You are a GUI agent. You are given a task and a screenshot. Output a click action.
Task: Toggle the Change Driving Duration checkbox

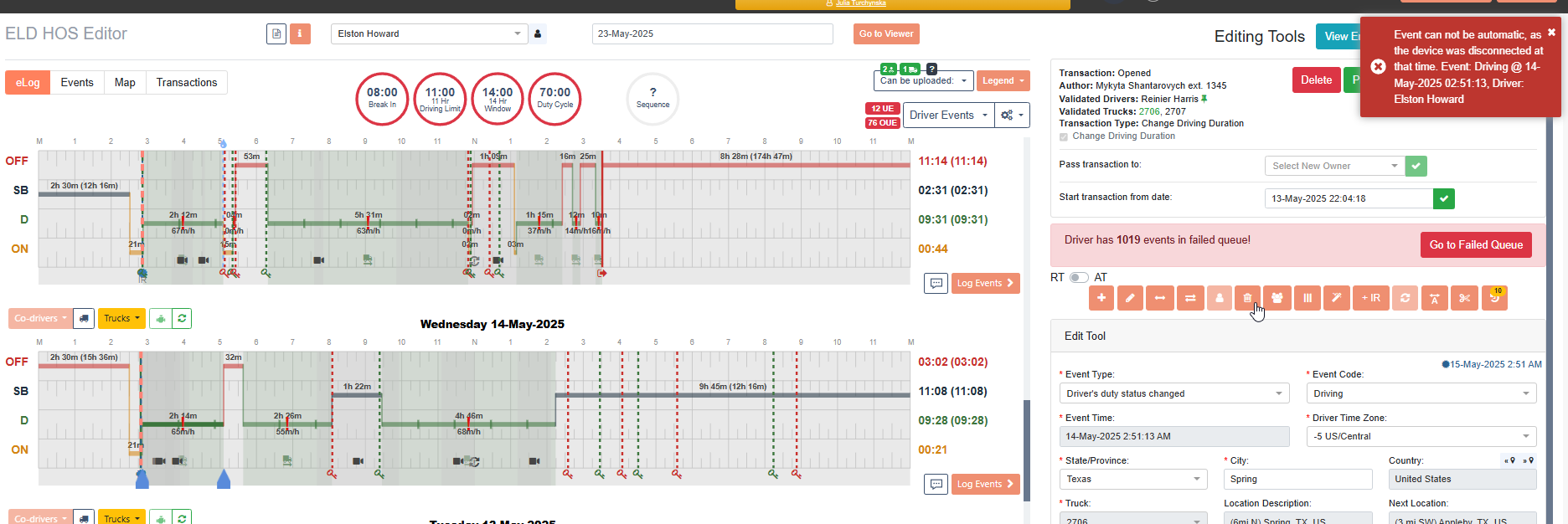(1064, 136)
